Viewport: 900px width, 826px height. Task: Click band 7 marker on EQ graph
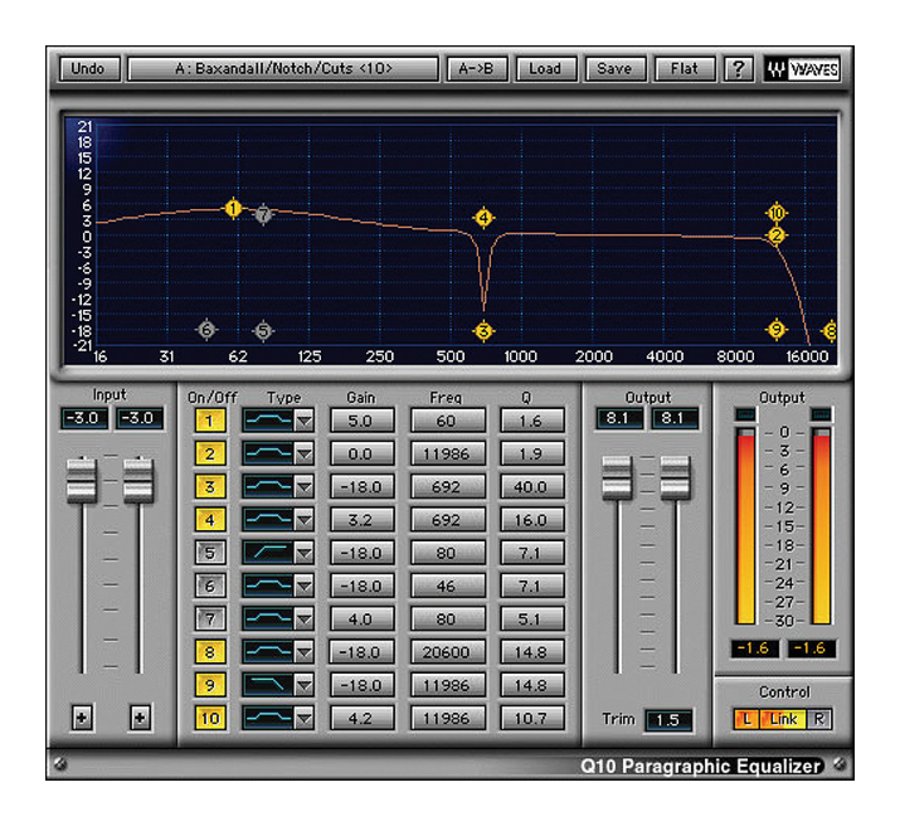(x=263, y=215)
